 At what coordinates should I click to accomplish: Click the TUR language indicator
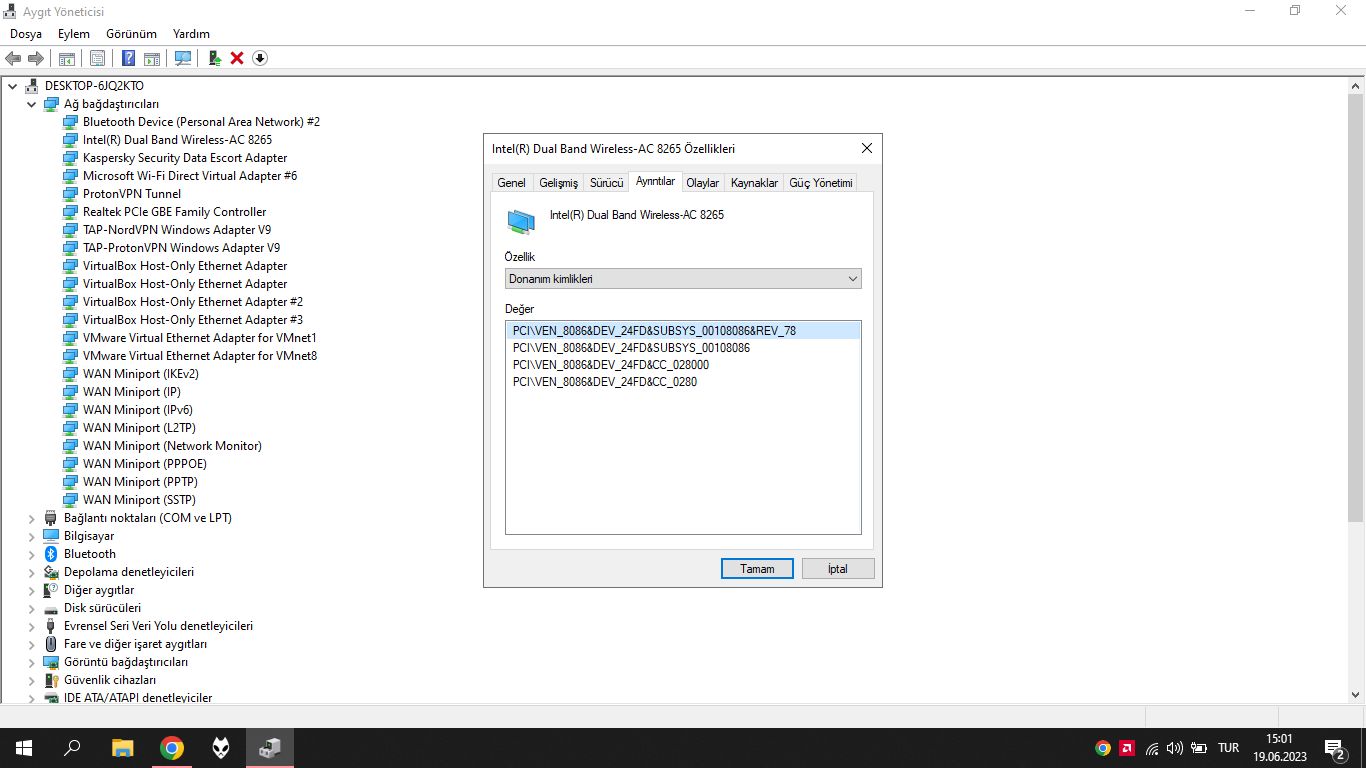click(1229, 748)
